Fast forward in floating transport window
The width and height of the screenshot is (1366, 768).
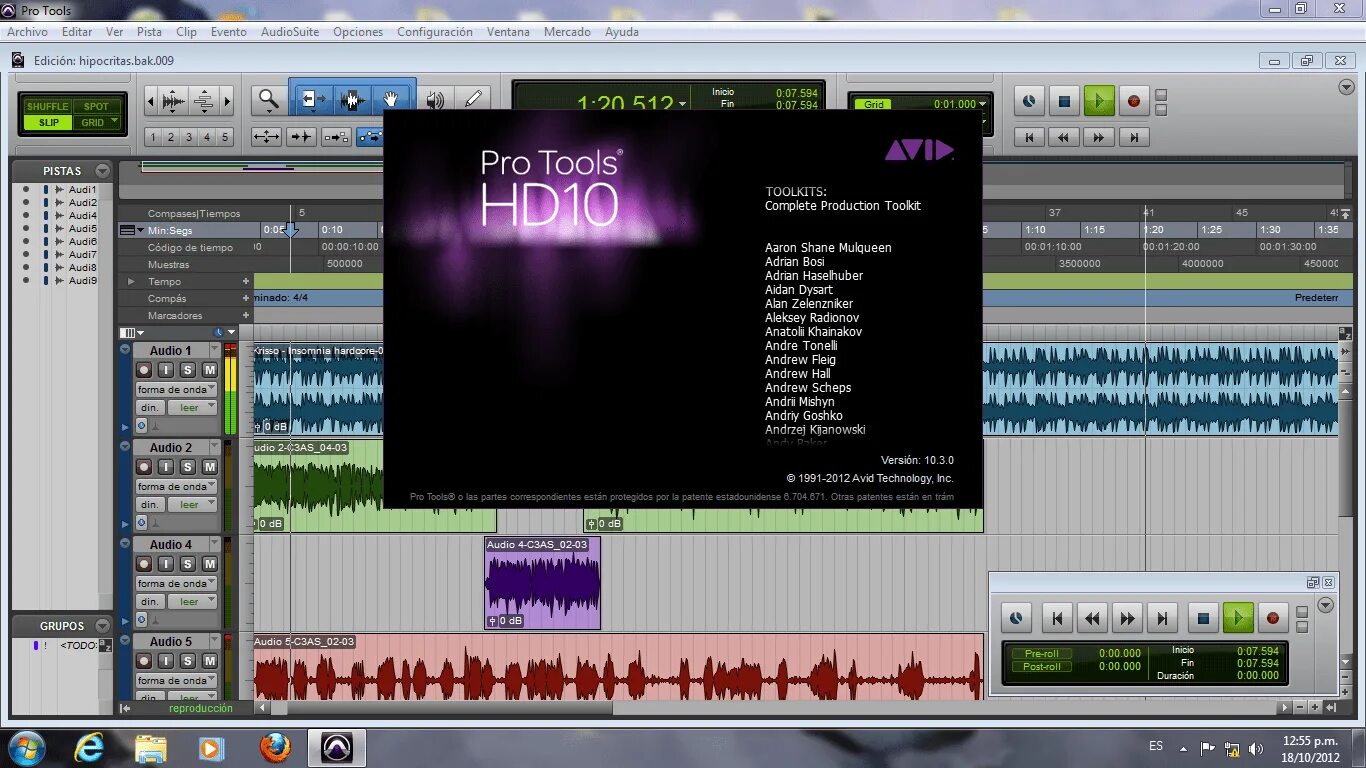[x=1127, y=619]
